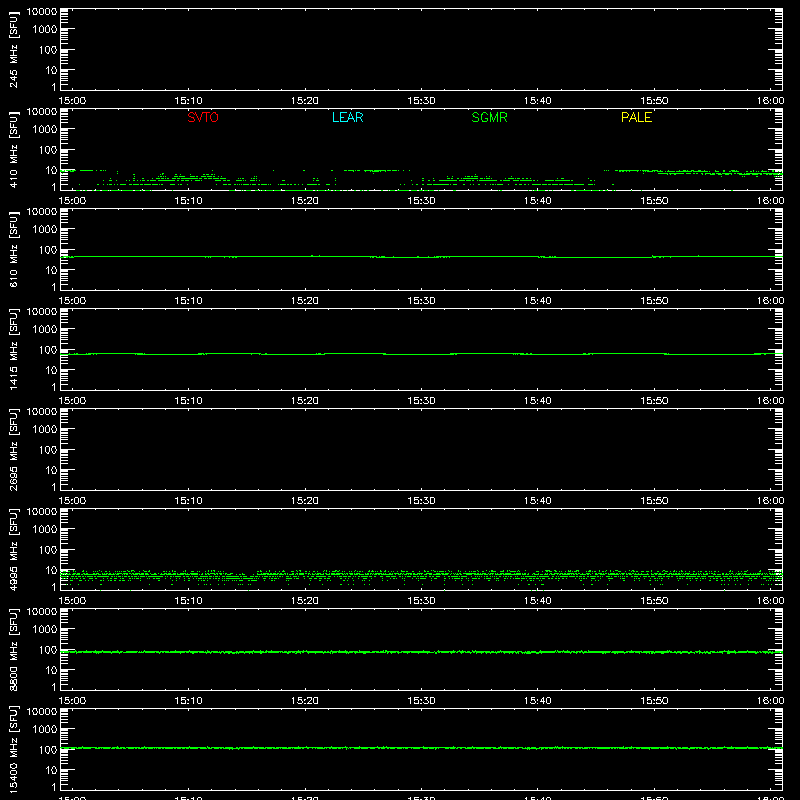Click the green flux trace in 610 MHz panel
The width and height of the screenshot is (800, 800).
(x=421, y=257)
